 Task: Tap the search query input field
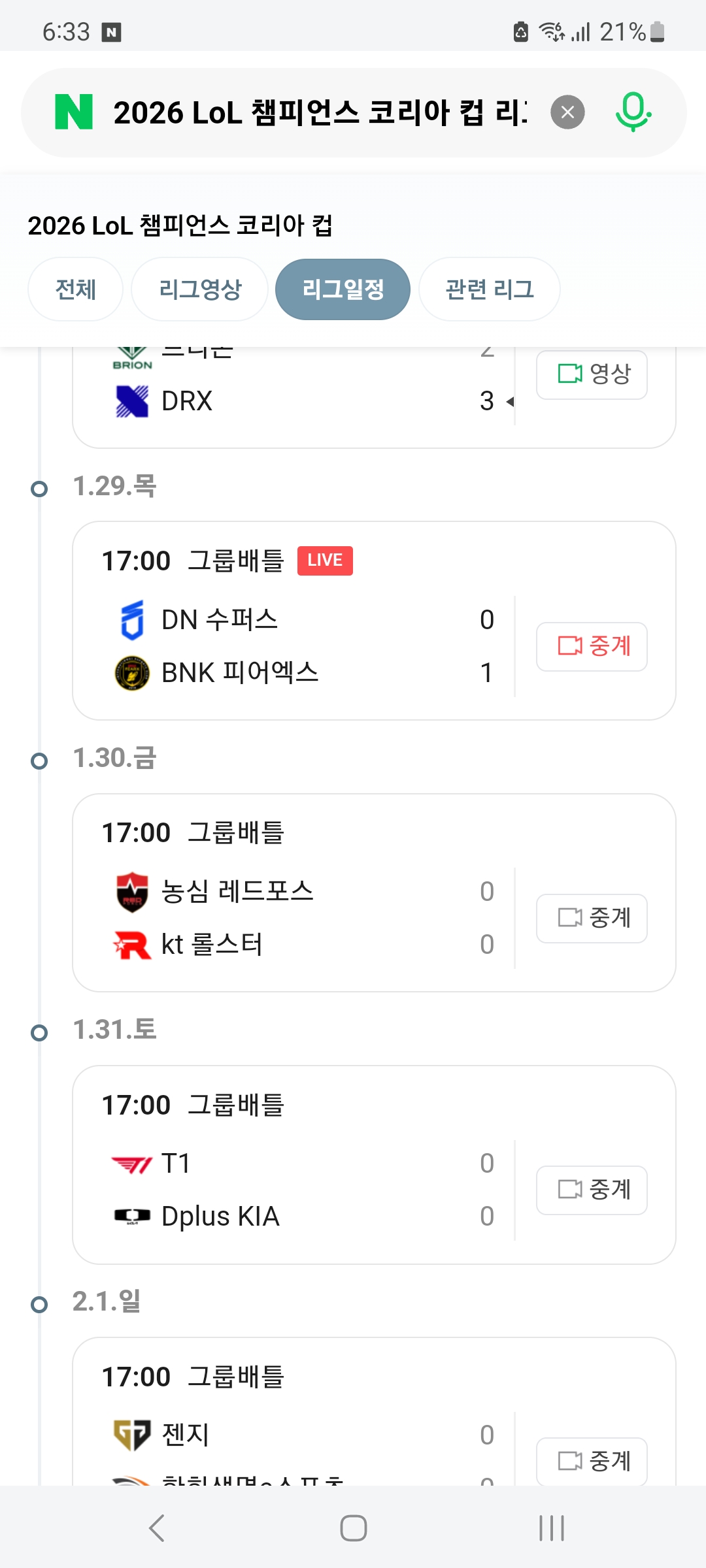320,112
